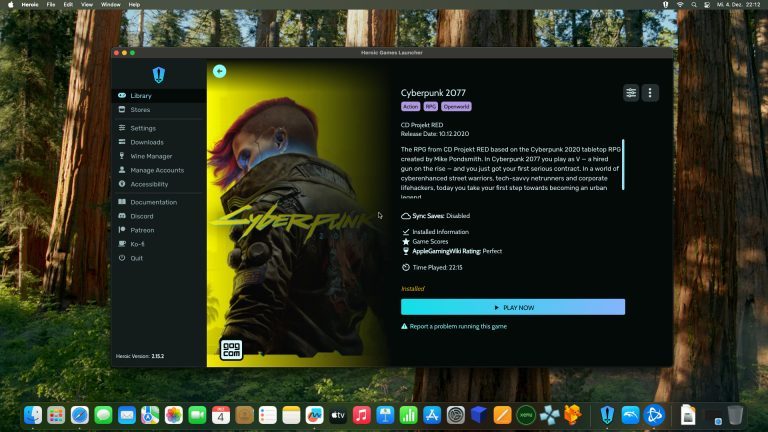Open Control Center in menu bar
Viewport: 768px width, 432px height.
coord(707,4)
